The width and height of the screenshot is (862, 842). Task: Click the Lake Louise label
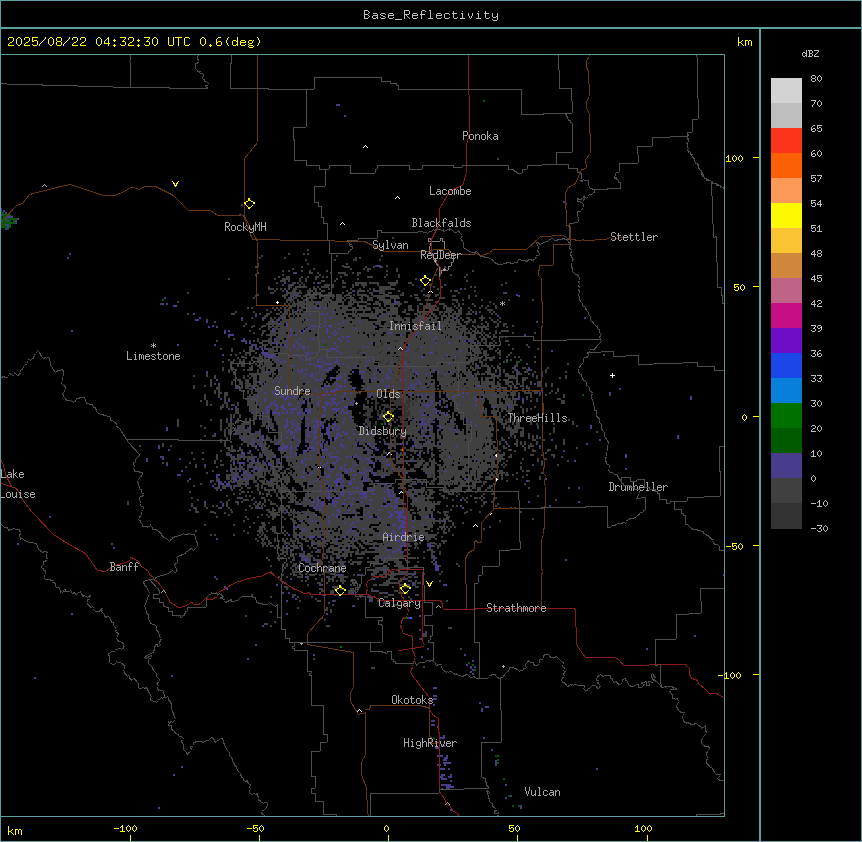(x=18, y=484)
